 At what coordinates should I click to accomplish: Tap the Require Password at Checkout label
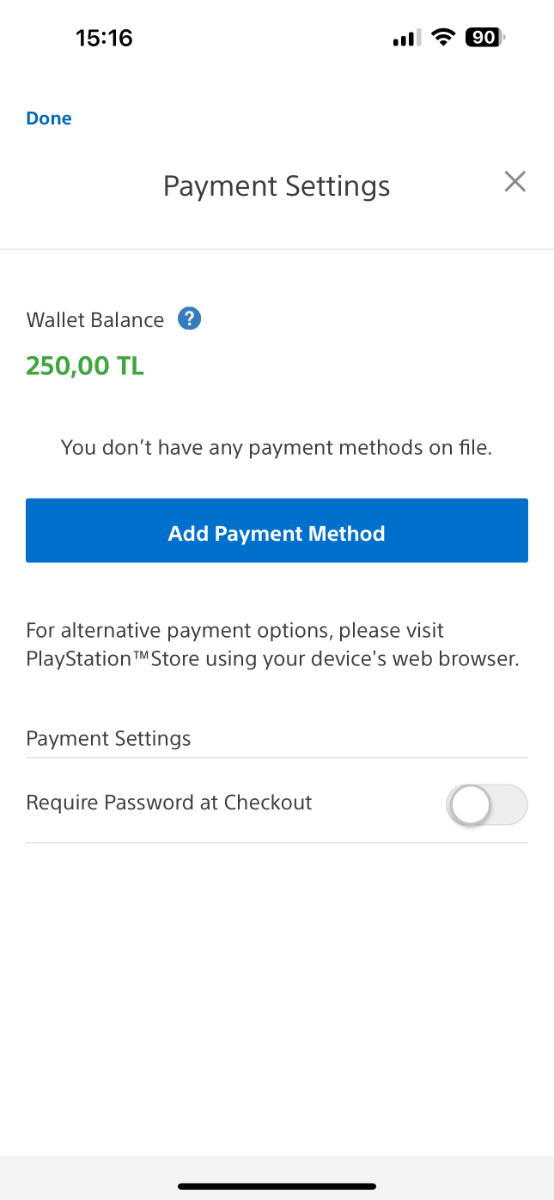(x=169, y=803)
